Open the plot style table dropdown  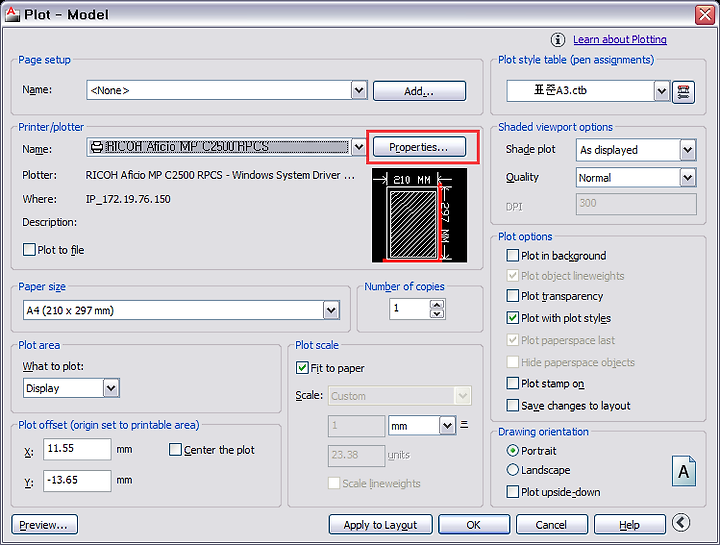(661, 91)
